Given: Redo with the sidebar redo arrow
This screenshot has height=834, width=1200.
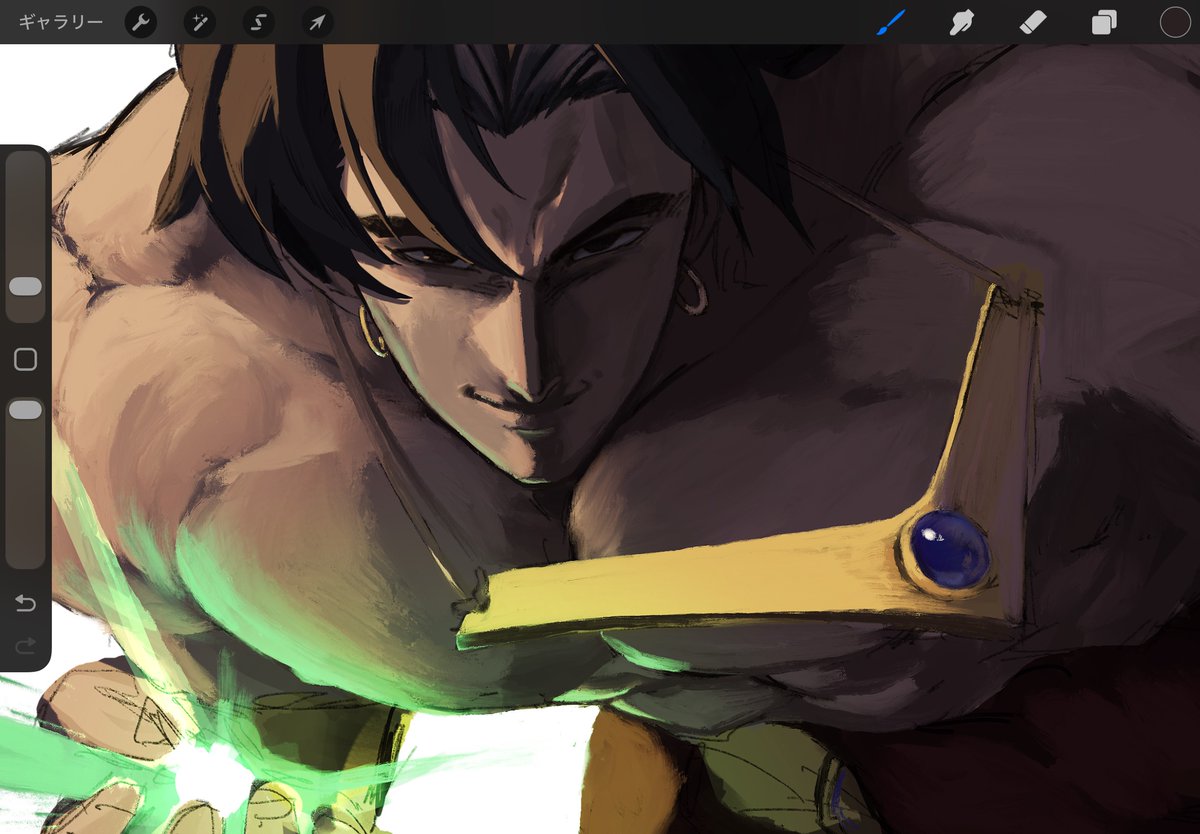Looking at the screenshot, I should click(25, 645).
